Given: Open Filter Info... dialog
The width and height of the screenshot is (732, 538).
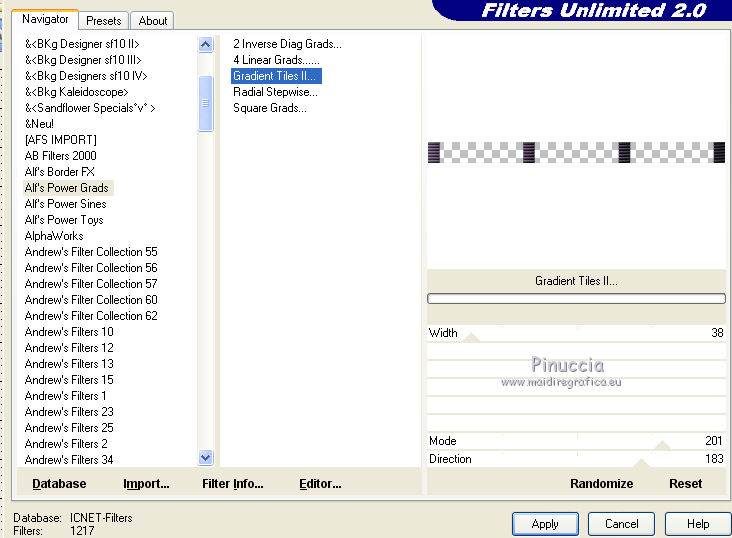Looking at the screenshot, I should click(232, 484).
